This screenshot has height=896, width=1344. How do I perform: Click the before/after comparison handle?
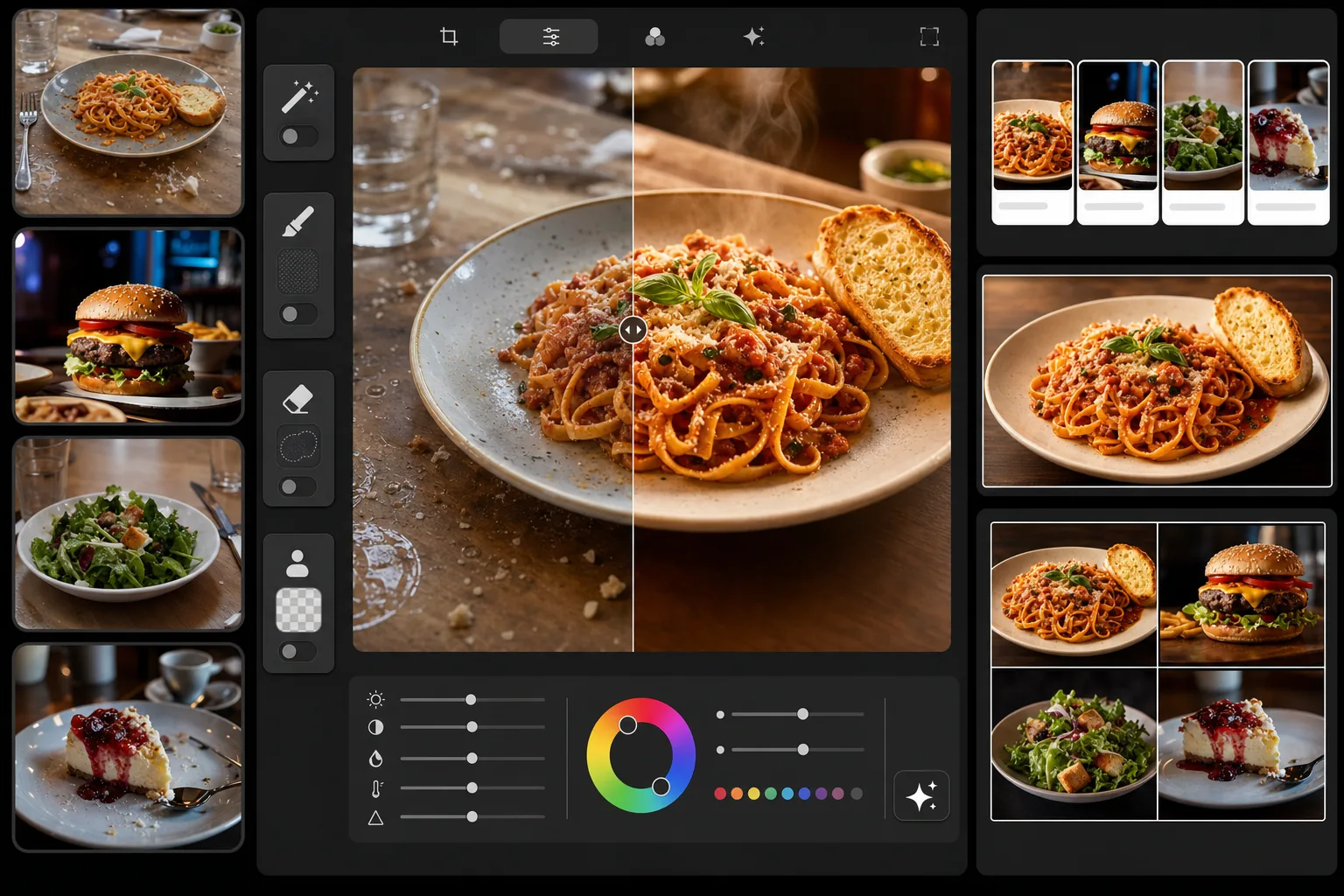point(633,330)
